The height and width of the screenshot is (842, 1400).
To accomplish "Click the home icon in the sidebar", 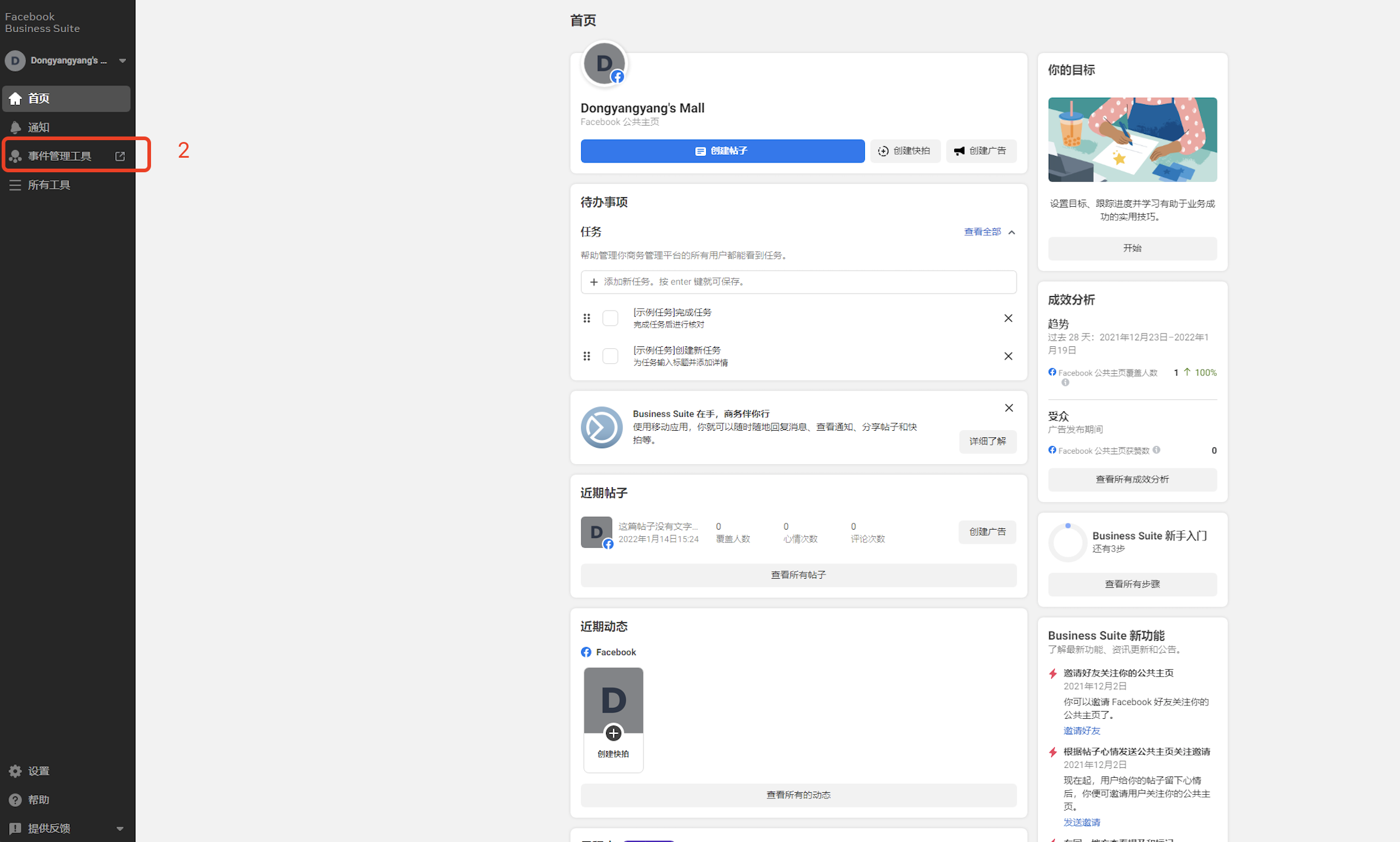I will coord(15,98).
